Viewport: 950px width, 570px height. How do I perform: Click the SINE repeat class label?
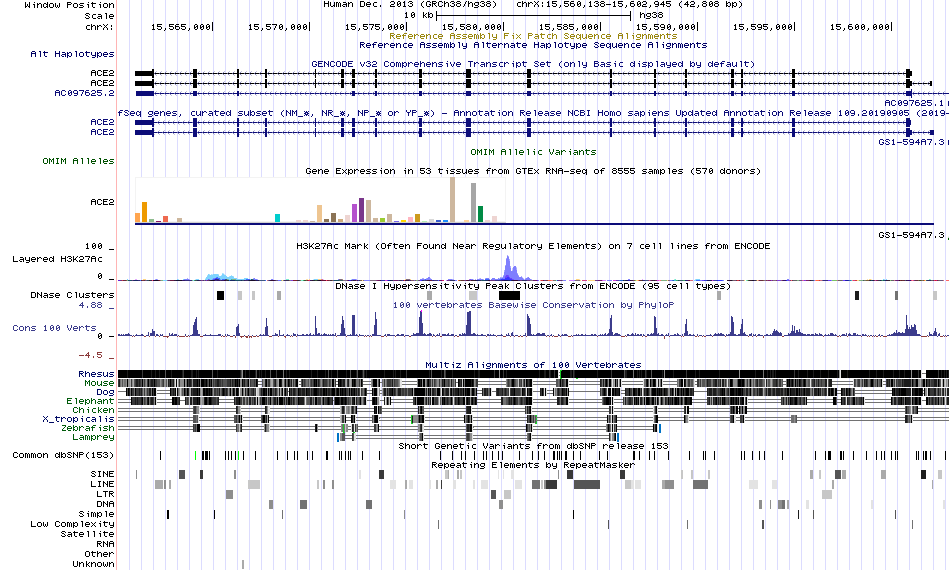tap(102, 474)
